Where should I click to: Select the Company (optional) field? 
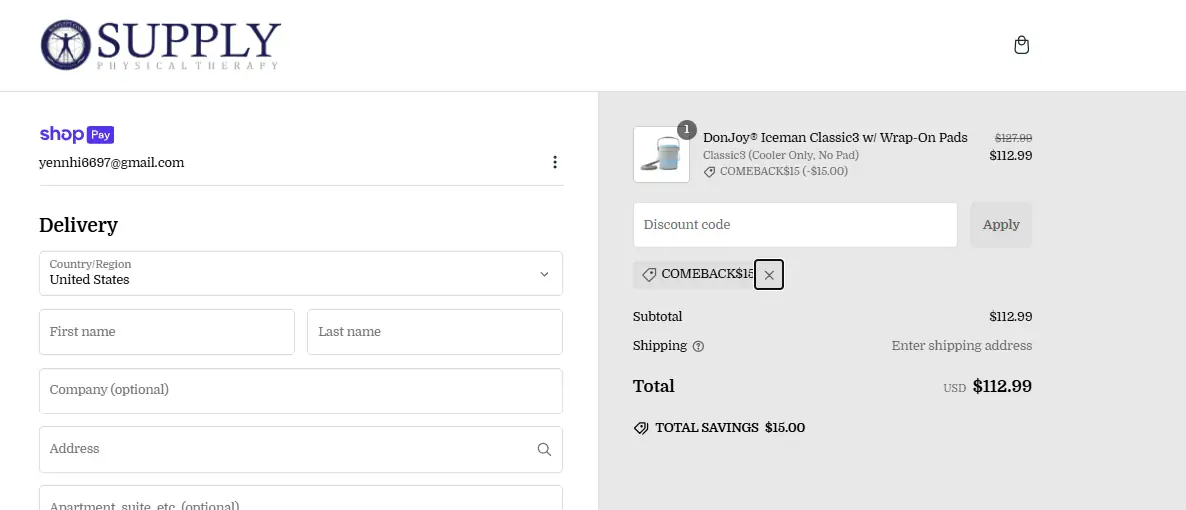pyautogui.click(x=300, y=390)
